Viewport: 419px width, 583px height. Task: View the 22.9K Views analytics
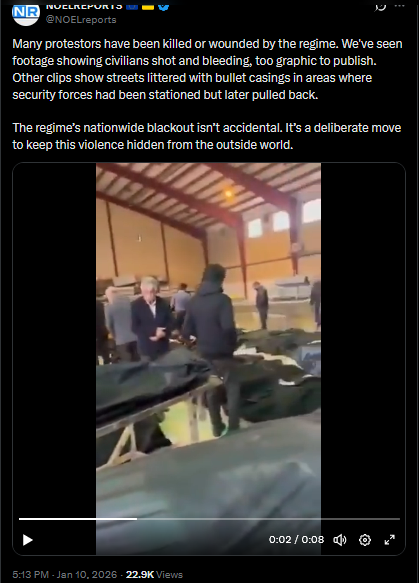point(154,574)
